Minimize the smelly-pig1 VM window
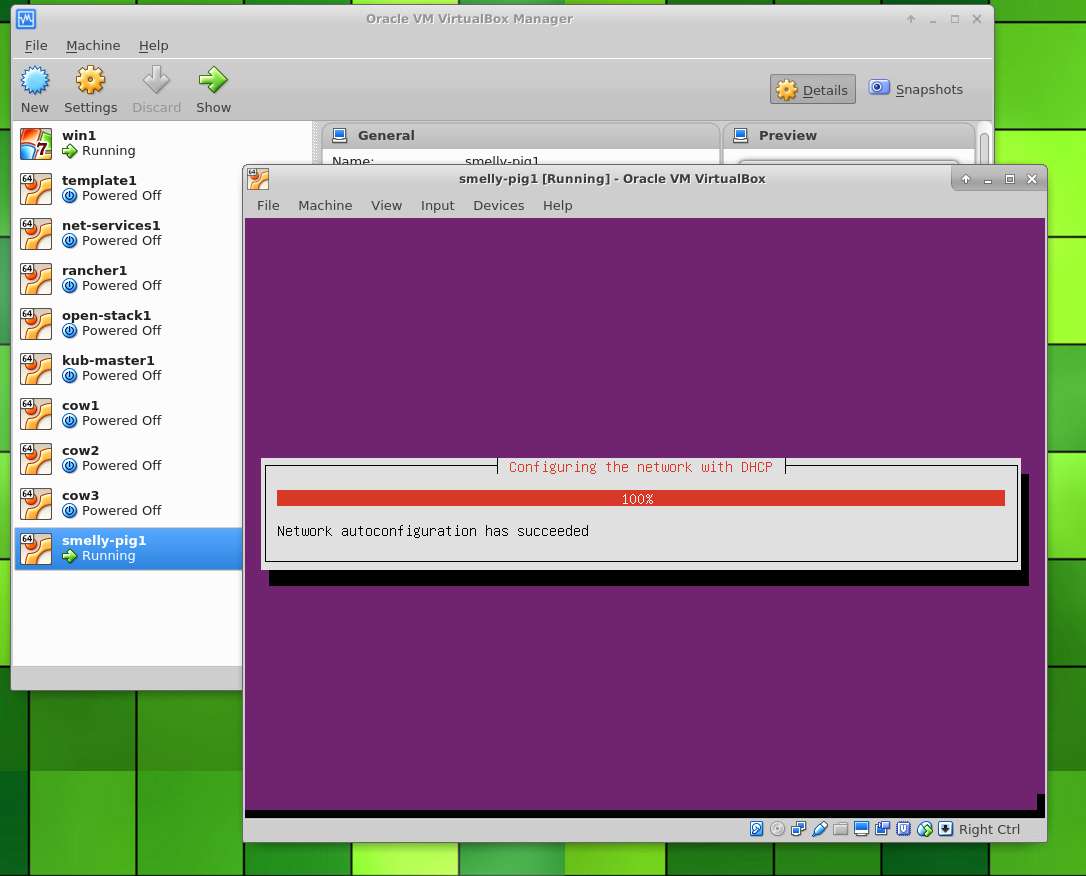Viewport: 1086px width, 876px height. coord(988,179)
